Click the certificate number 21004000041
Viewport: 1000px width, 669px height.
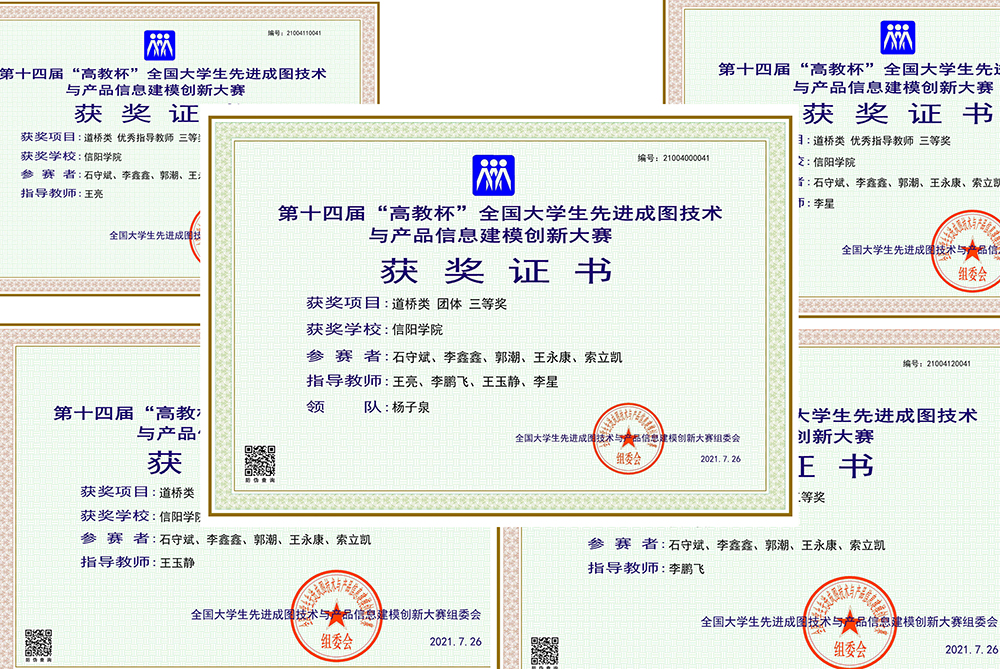[x=673, y=158]
